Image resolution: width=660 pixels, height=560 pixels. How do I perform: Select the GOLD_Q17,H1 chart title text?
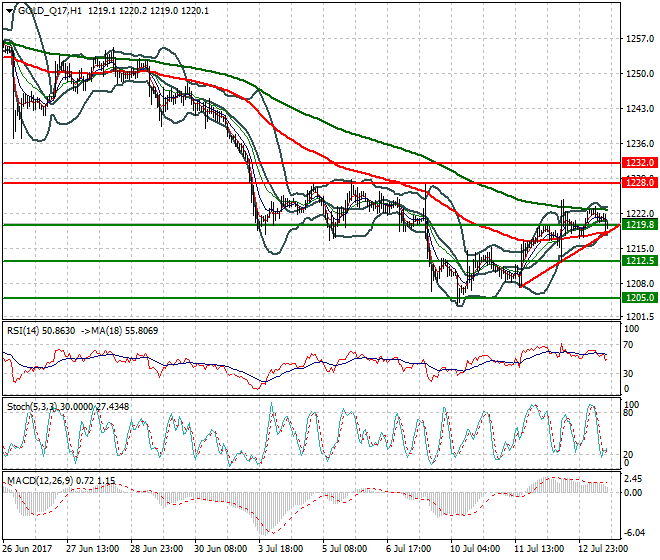(x=50, y=11)
